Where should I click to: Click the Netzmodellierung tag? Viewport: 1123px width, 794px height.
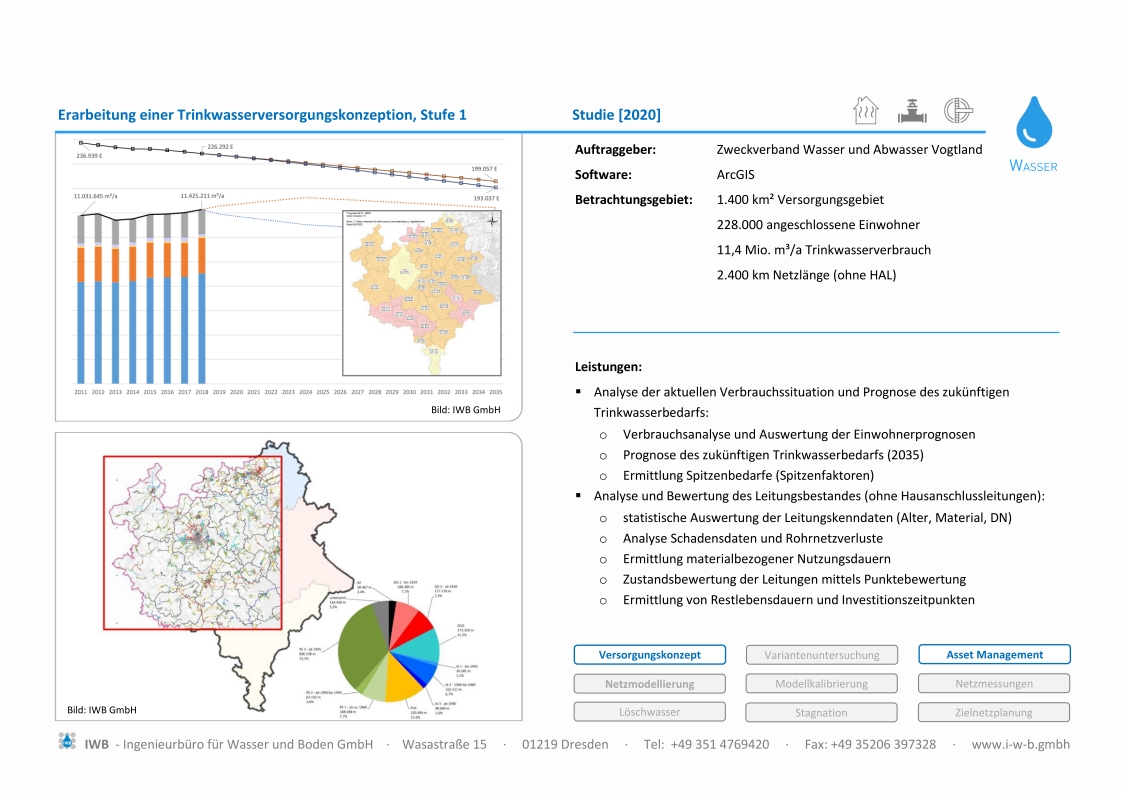point(649,684)
